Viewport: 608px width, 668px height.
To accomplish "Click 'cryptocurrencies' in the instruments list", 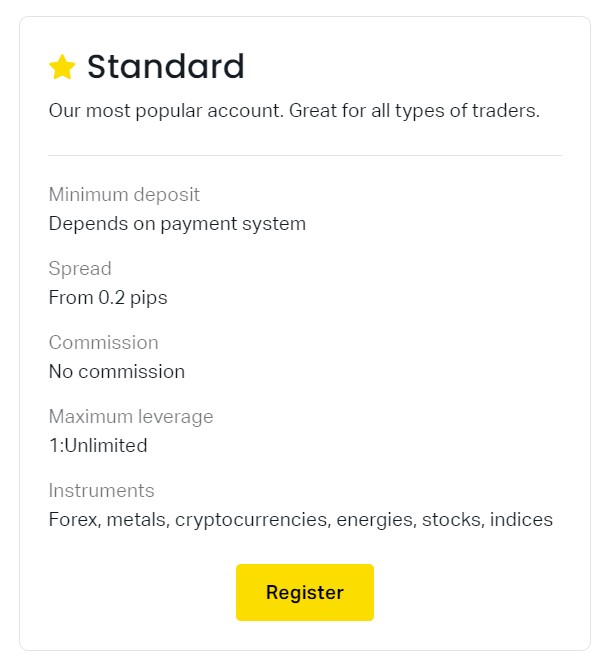I will [x=251, y=520].
